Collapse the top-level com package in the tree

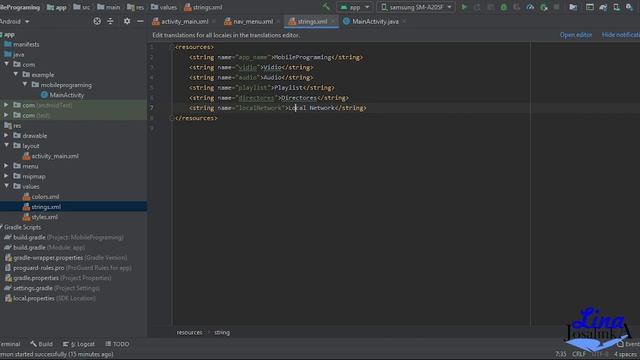7,64
